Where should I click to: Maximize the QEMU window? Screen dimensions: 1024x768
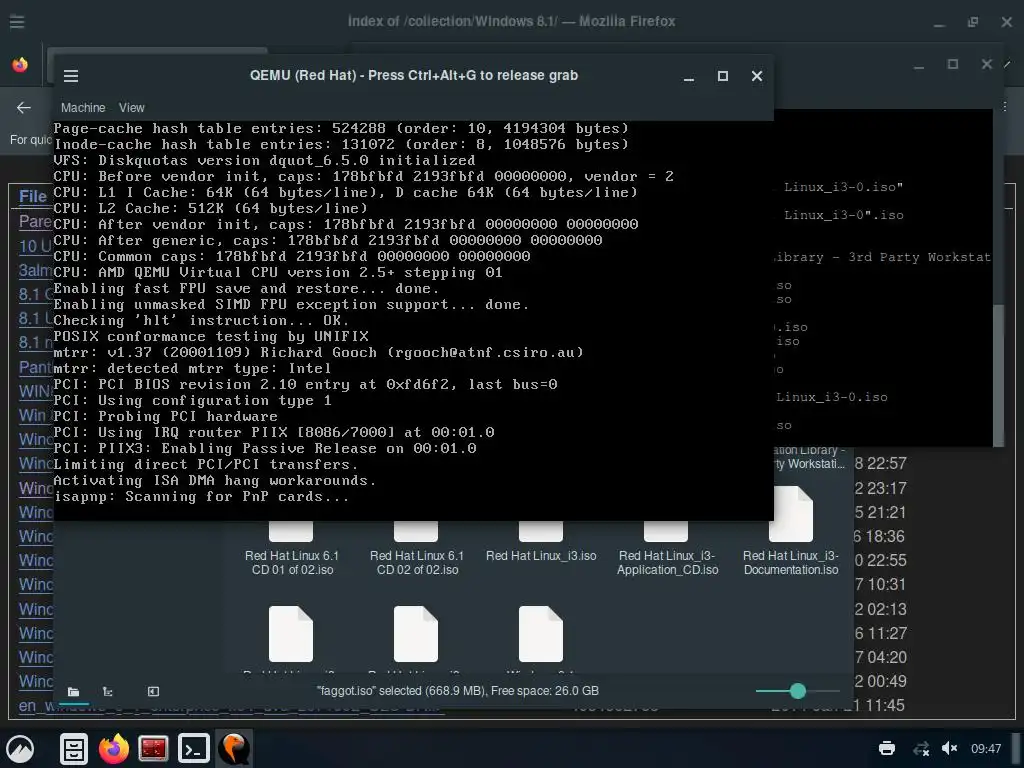pos(723,76)
